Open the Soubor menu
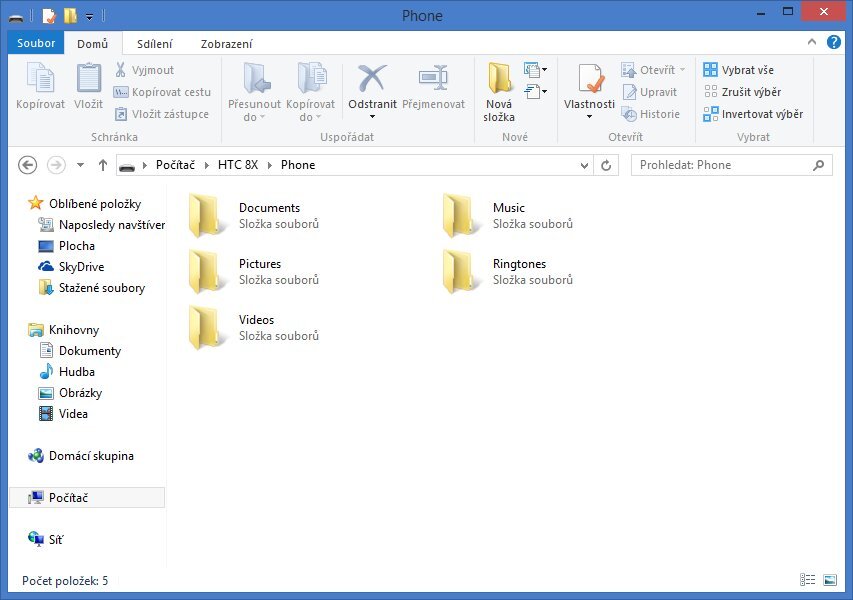The width and height of the screenshot is (853, 600). point(36,43)
